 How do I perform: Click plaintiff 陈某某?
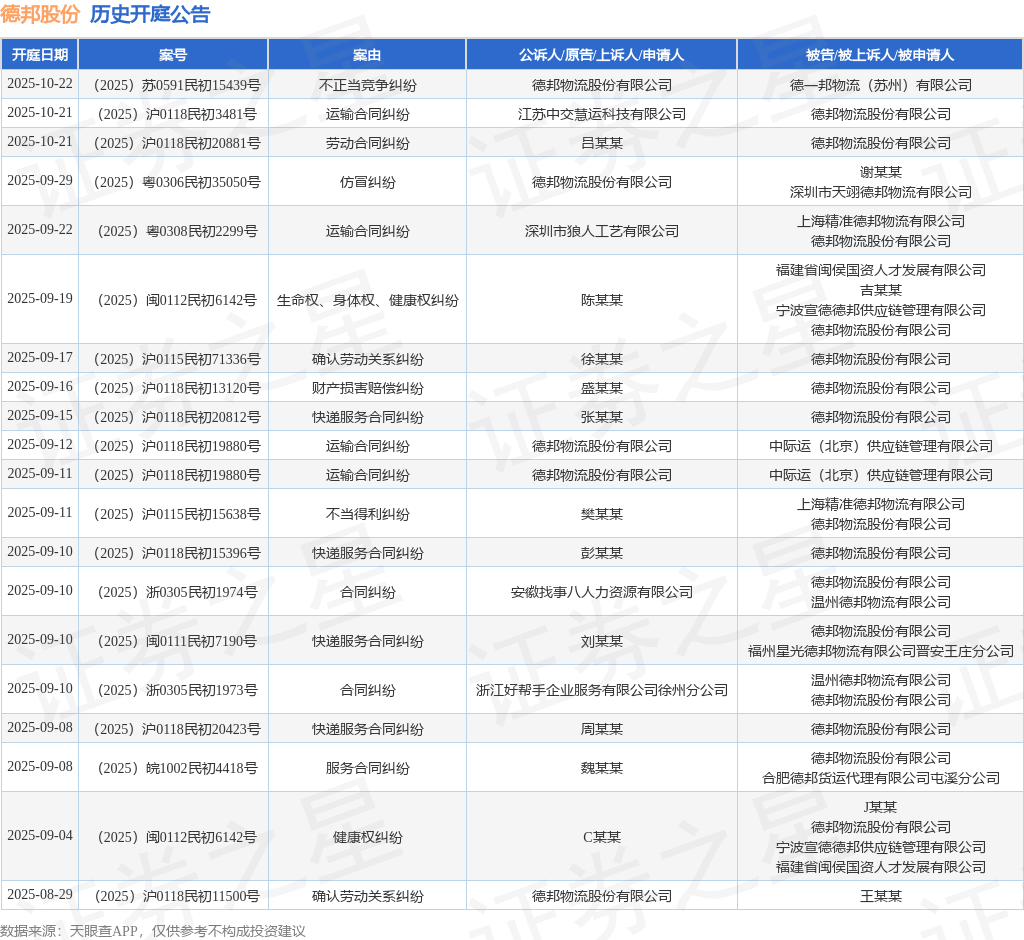point(601,300)
